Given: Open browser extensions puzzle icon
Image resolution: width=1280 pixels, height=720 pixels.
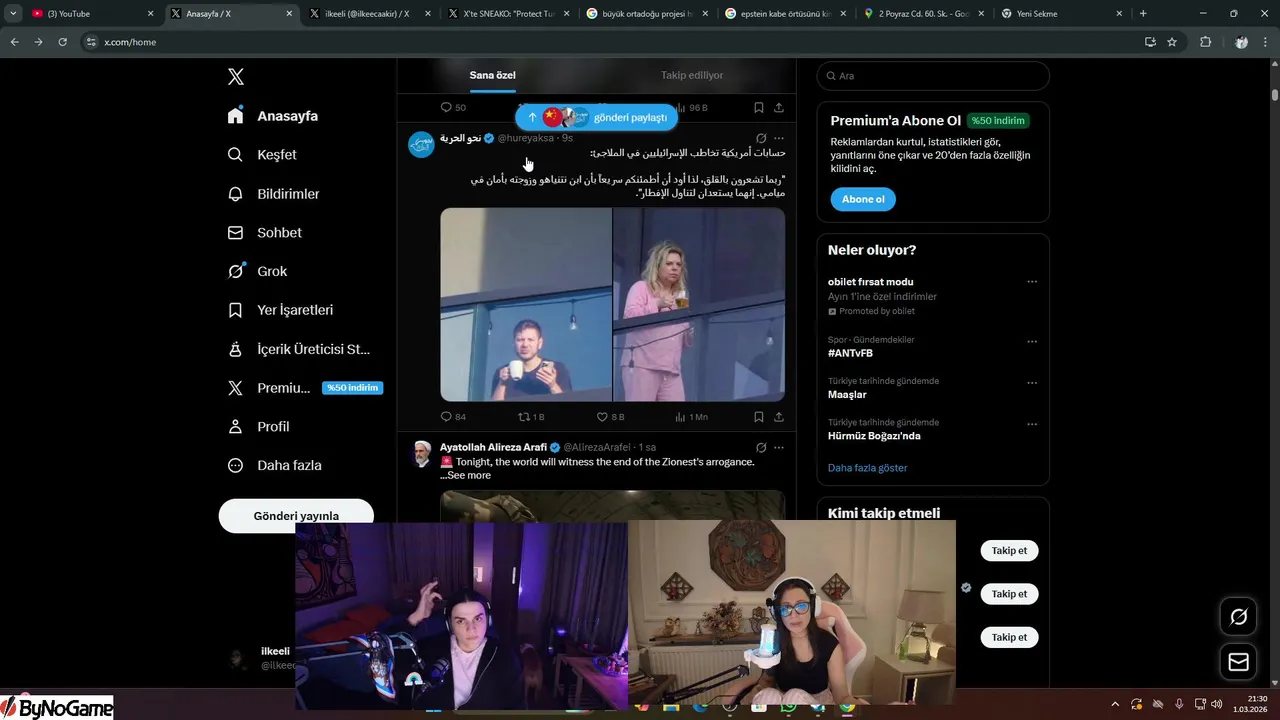Looking at the screenshot, I should [1205, 42].
